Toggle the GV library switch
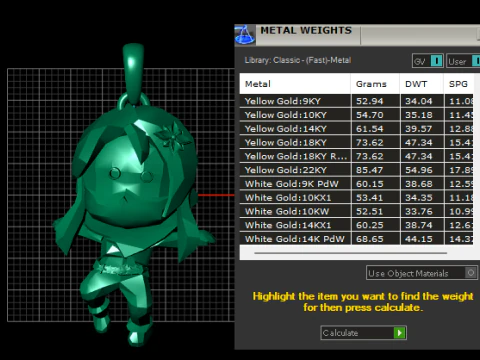The image size is (480, 360). (436, 61)
